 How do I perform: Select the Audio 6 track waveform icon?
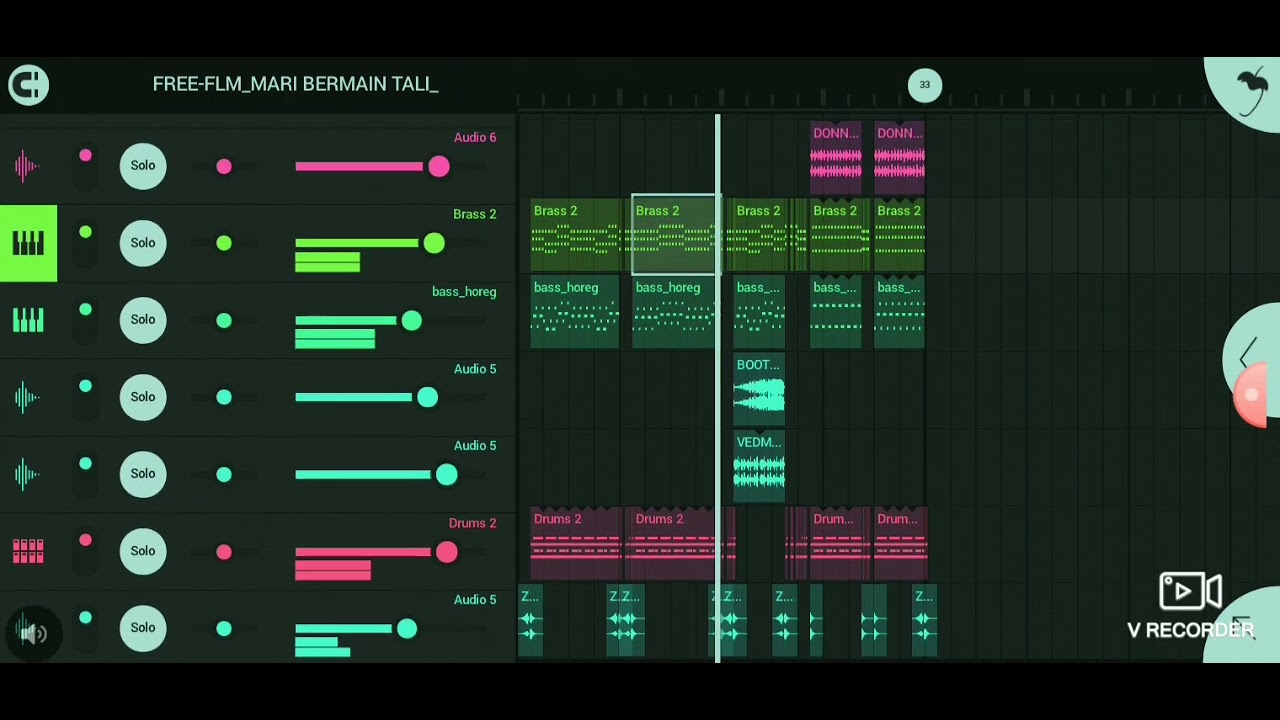[x=28, y=165]
